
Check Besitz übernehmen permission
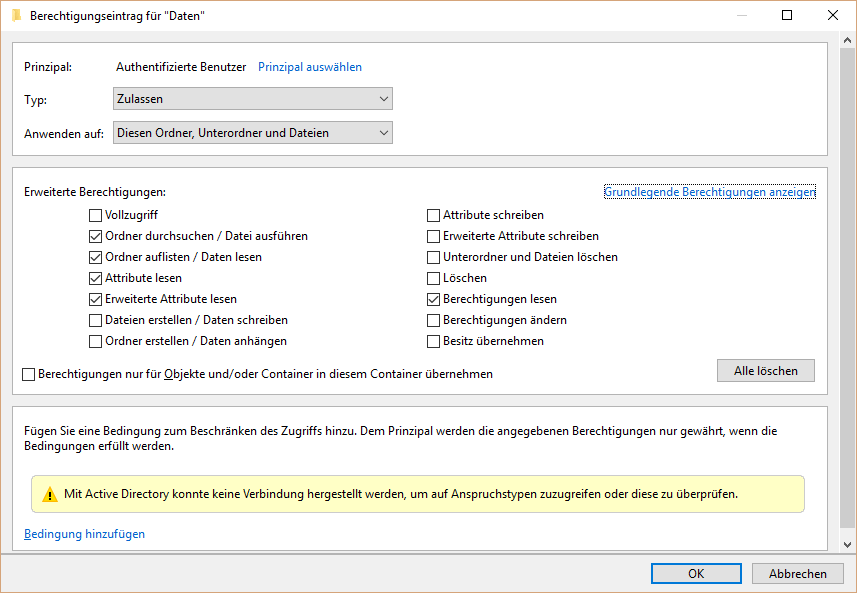(434, 341)
